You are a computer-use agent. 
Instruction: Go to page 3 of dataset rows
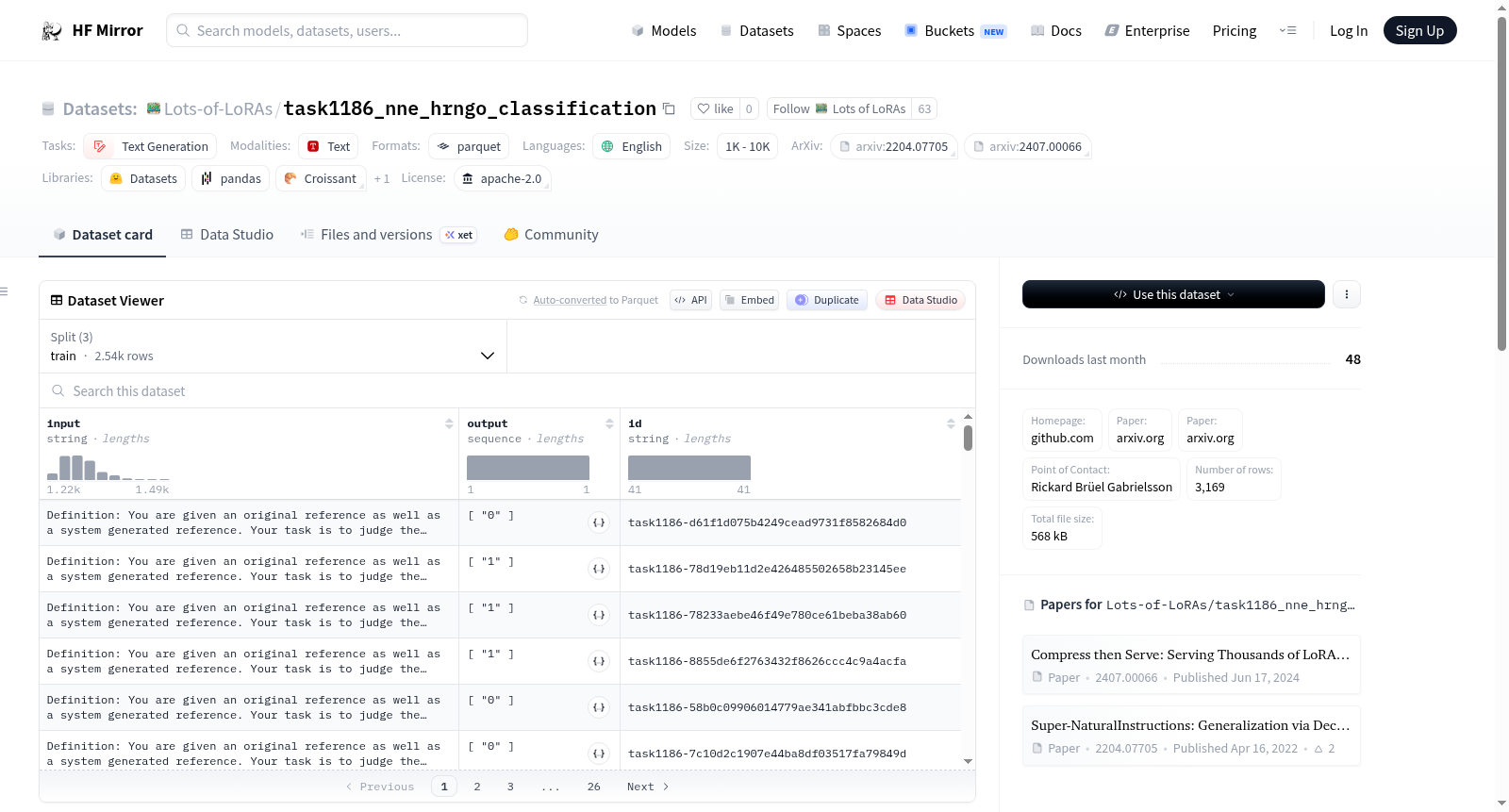click(510, 787)
